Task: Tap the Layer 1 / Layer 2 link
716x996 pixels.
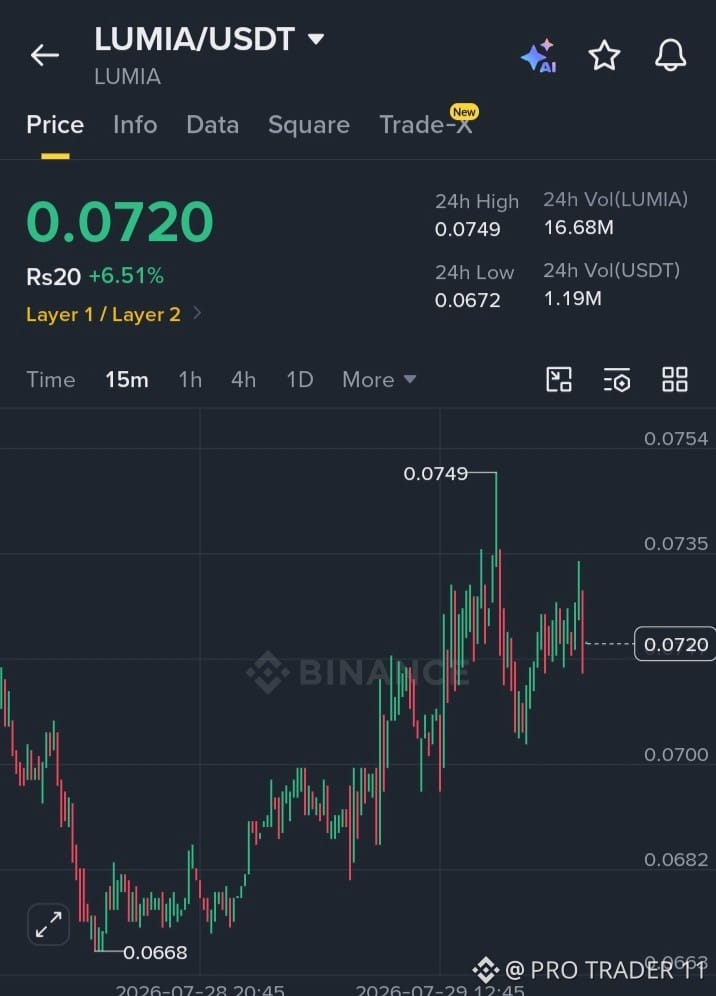Action: click(104, 314)
